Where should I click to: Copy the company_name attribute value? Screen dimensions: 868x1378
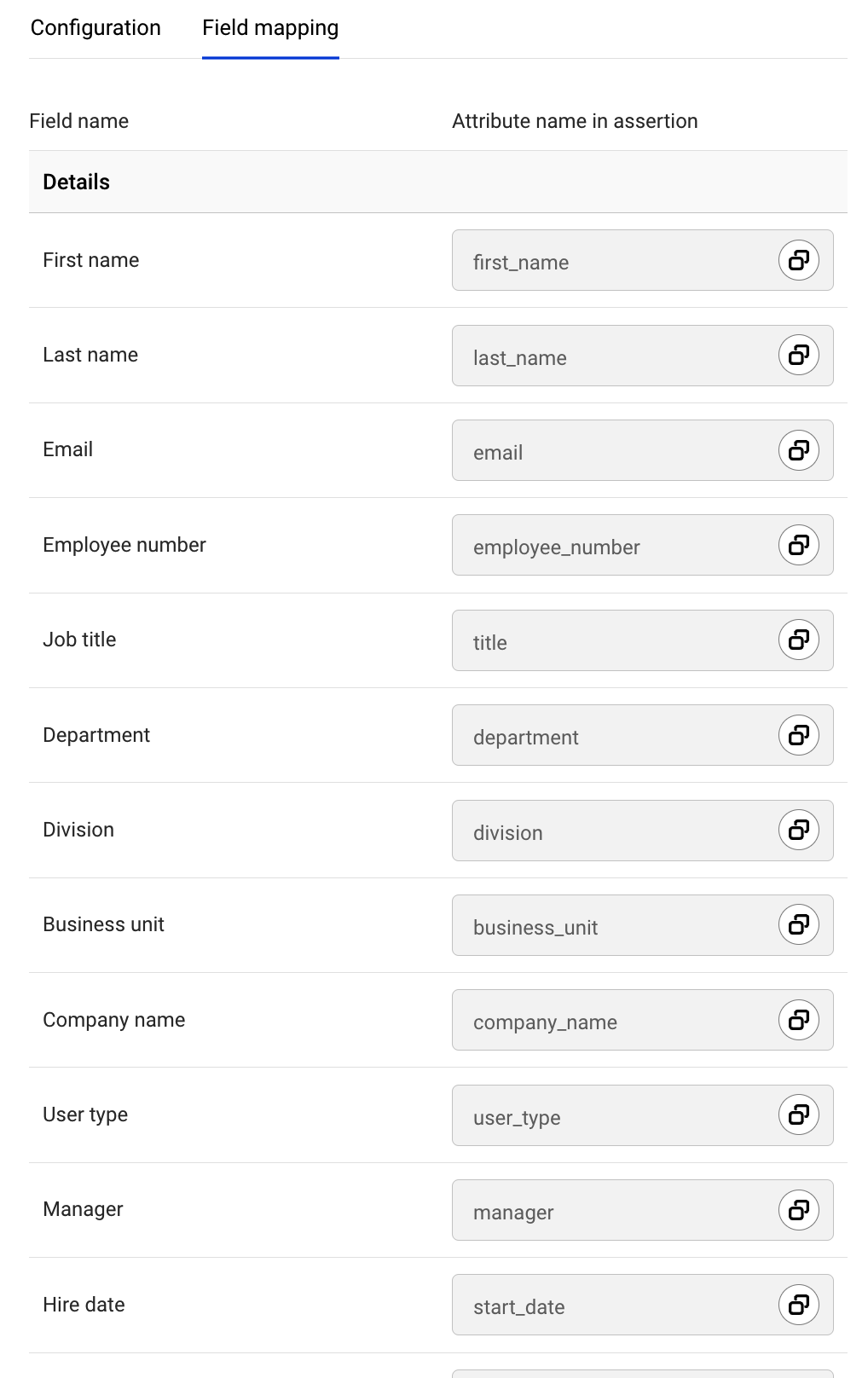798,1020
